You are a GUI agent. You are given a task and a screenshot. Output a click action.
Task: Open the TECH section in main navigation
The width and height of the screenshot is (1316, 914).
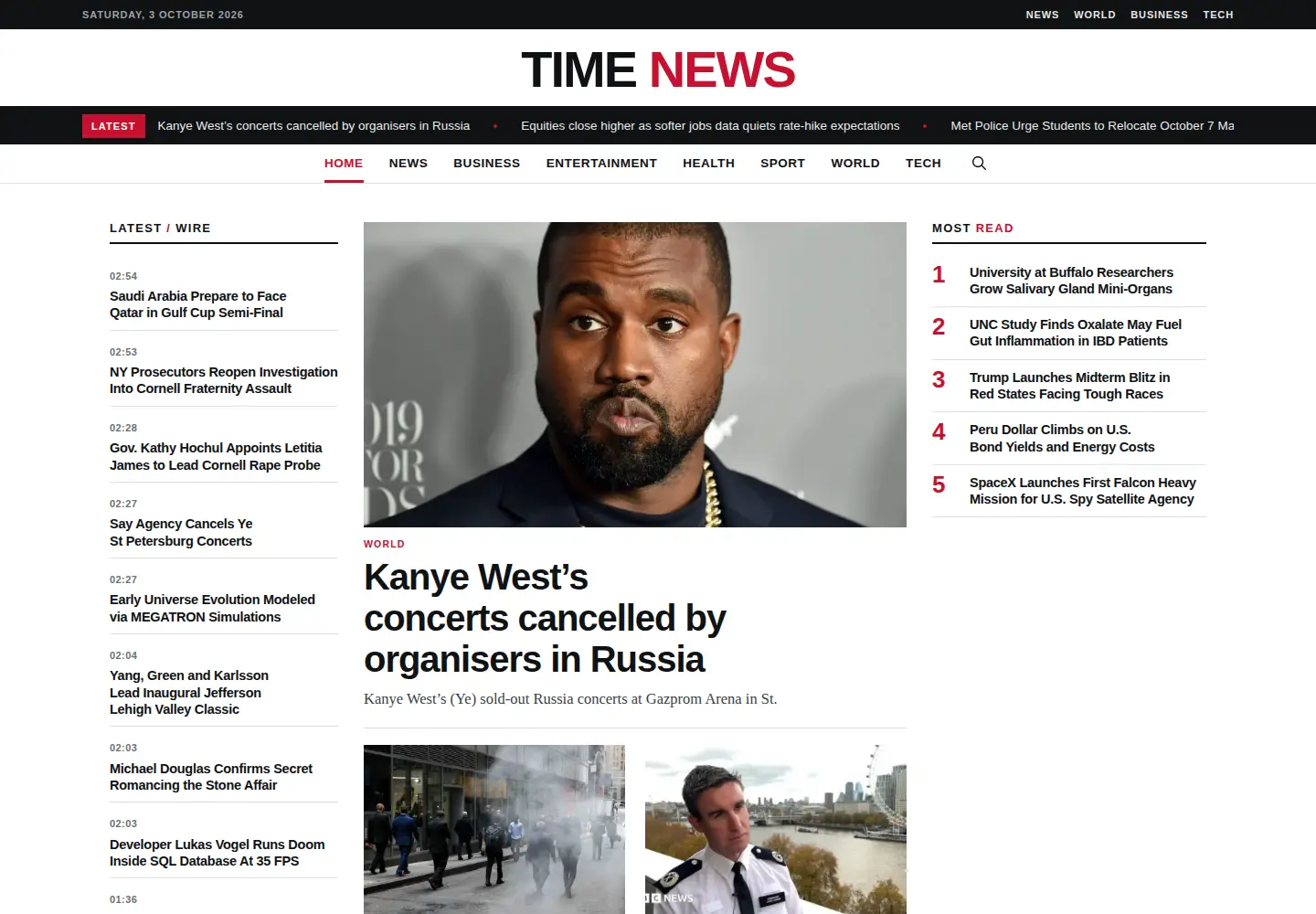[923, 163]
